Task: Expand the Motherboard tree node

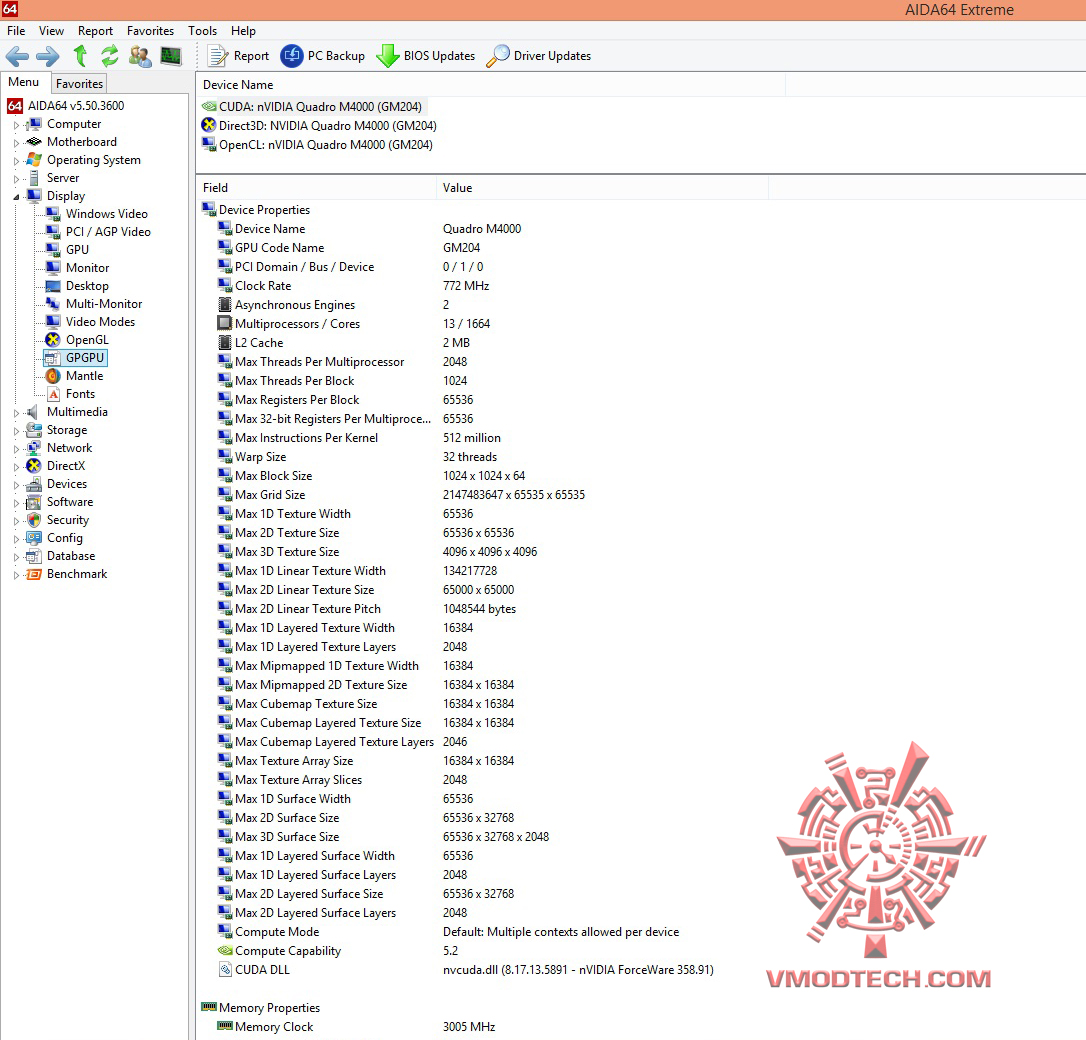Action: [x=16, y=143]
